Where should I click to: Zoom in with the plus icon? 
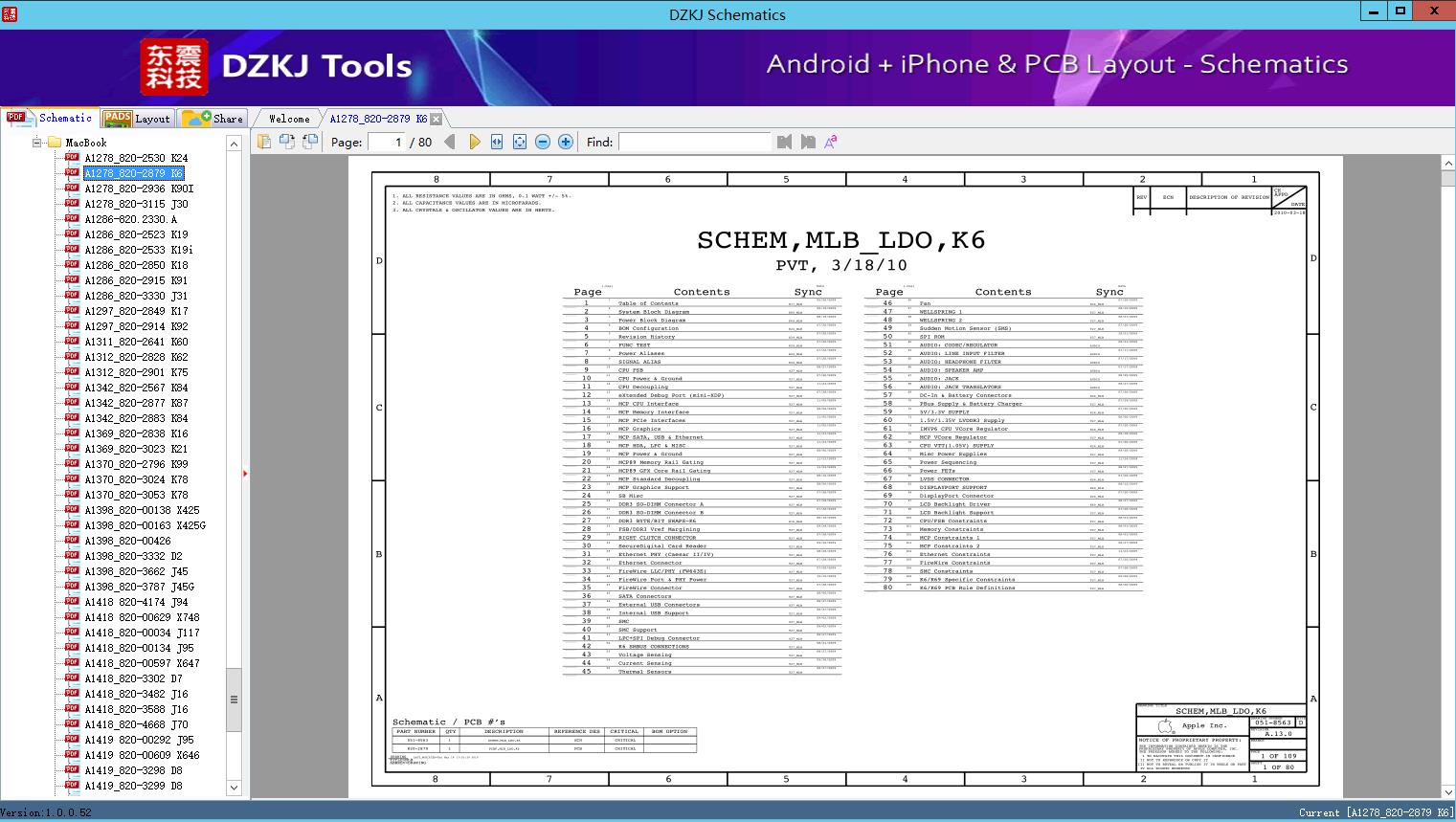click(x=566, y=142)
